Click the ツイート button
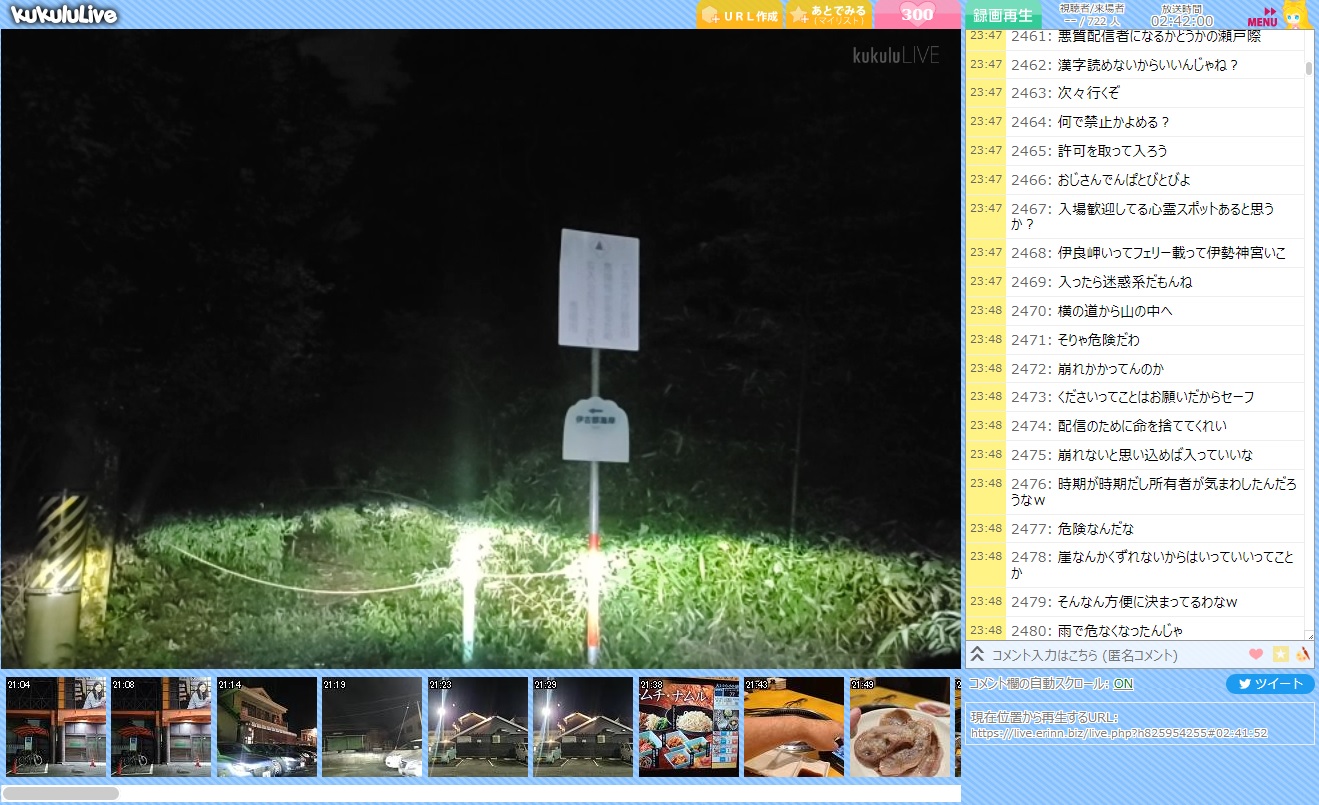The height and width of the screenshot is (805, 1319). (1269, 684)
